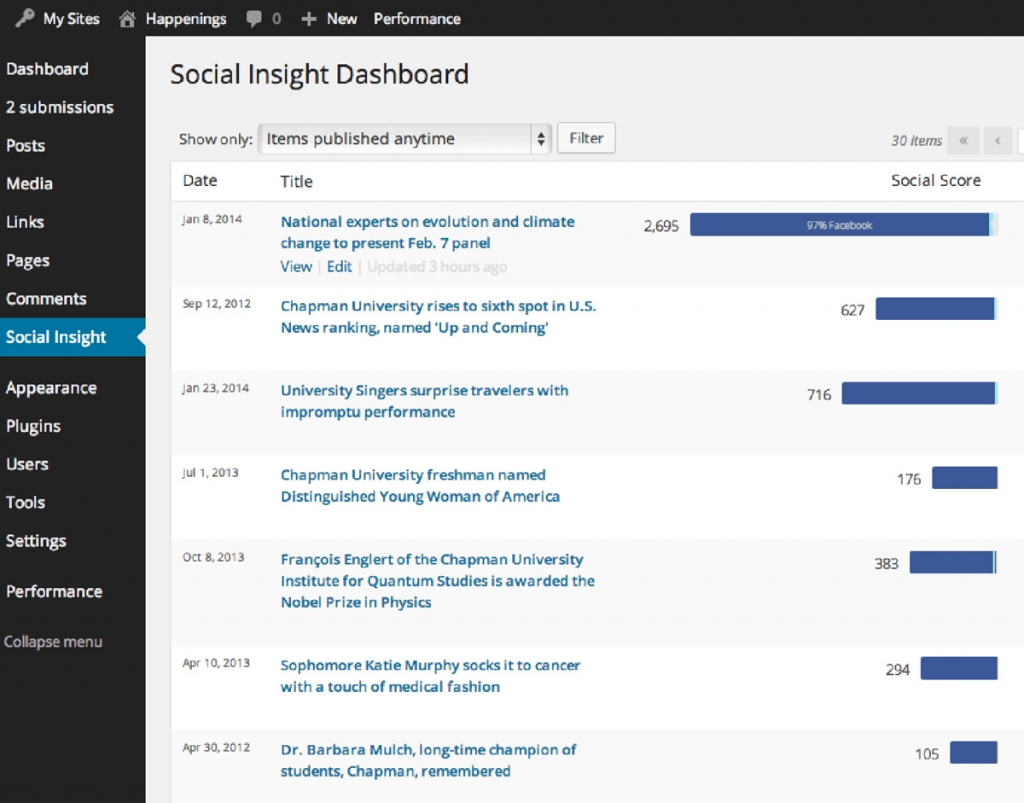Open the Pages icon in the sidebar

[27, 260]
